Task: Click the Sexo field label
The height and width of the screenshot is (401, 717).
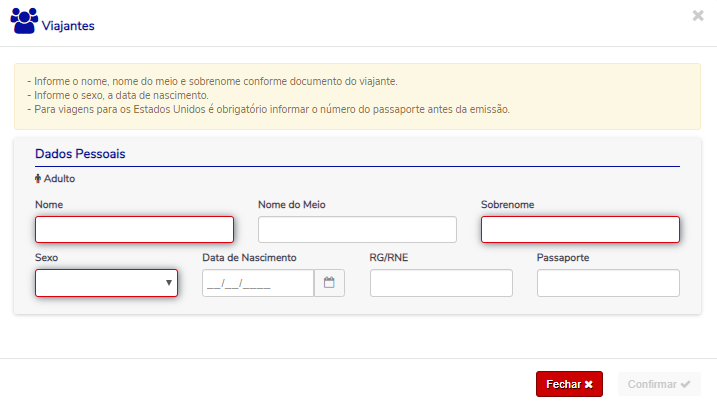Action: pos(47,258)
